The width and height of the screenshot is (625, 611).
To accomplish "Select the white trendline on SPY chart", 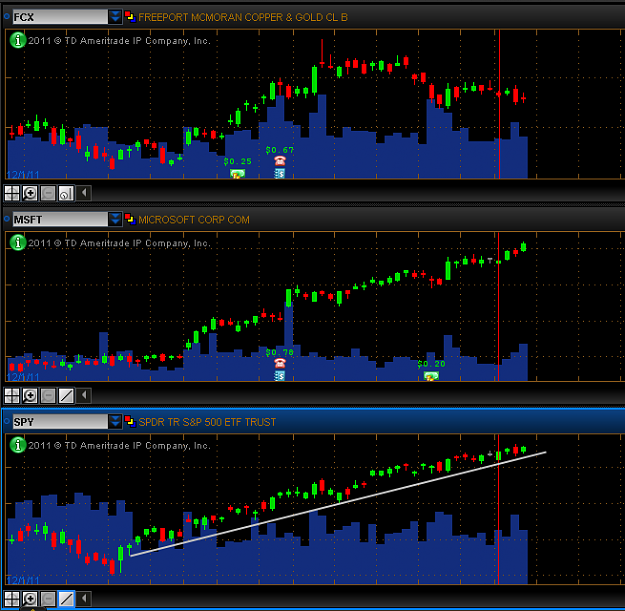I will [x=338, y=504].
